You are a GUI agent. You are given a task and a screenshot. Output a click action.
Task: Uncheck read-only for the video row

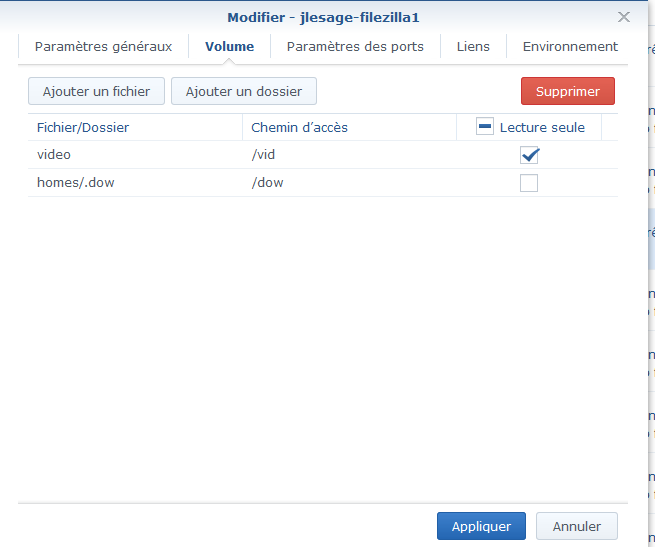(x=529, y=155)
